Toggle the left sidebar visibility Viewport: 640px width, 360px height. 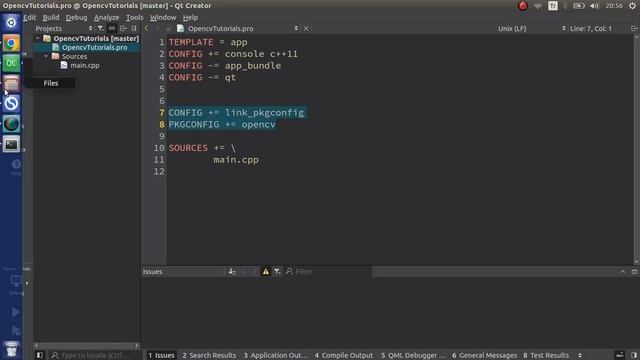(x=40, y=355)
